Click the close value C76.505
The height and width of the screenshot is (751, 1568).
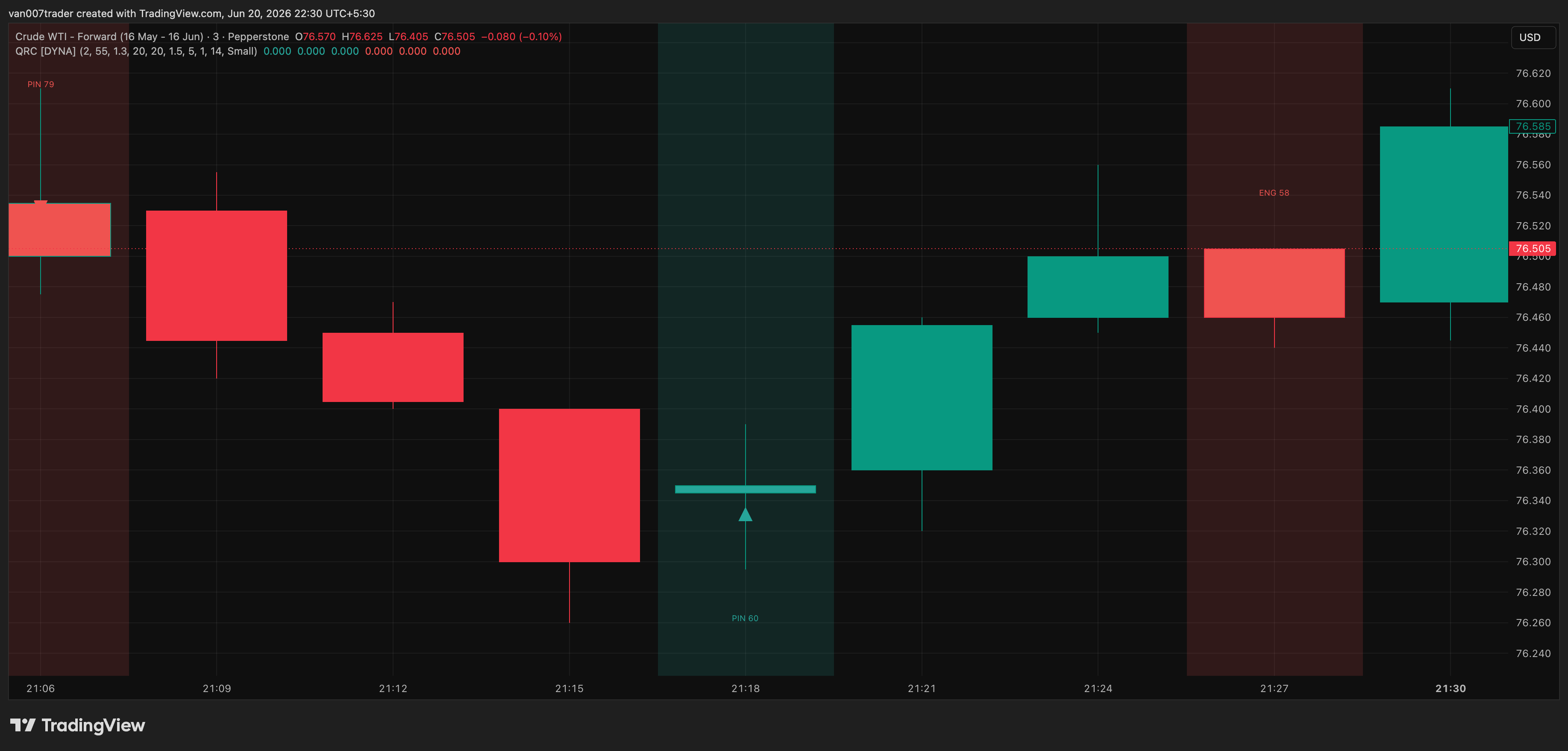pos(455,36)
